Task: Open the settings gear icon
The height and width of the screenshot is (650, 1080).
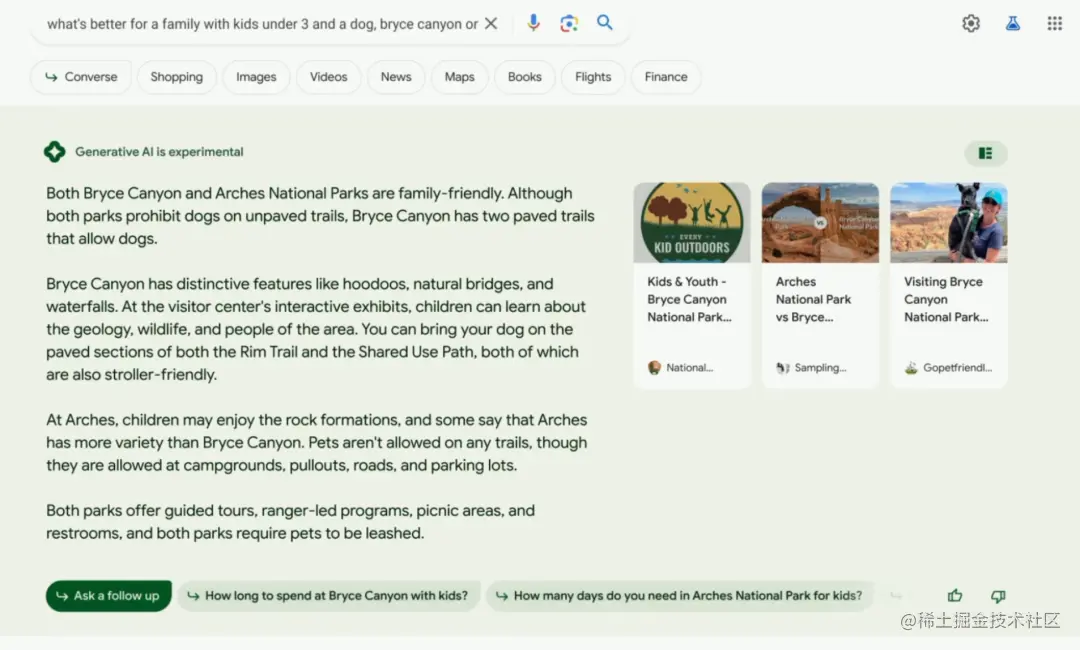Action: [x=971, y=23]
